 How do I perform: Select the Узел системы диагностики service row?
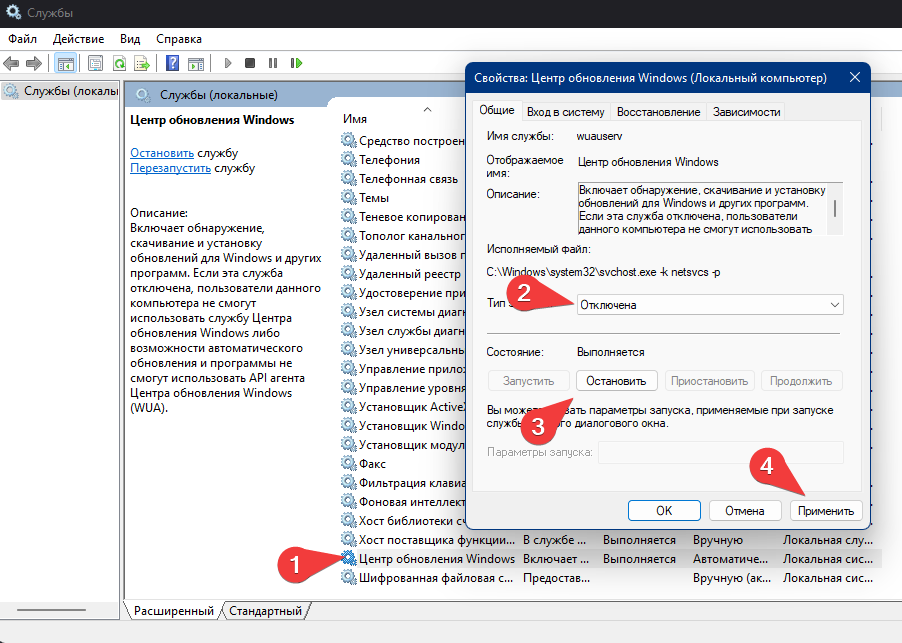402,312
